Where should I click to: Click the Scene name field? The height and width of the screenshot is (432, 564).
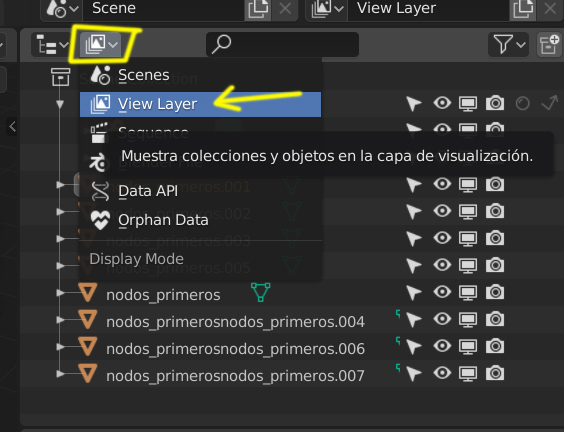164,9
